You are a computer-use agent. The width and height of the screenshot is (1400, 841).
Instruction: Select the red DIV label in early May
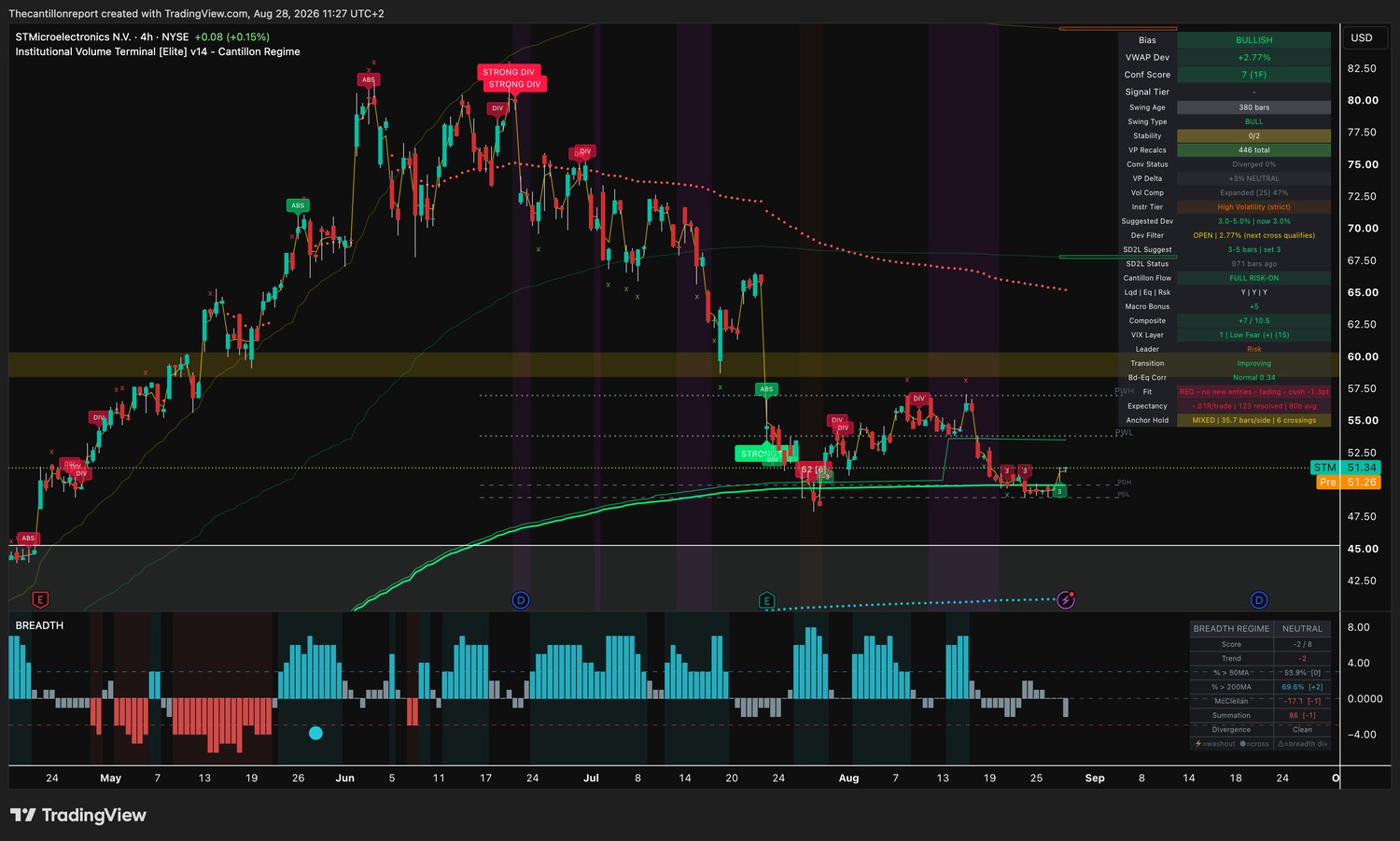tap(99, 417)
